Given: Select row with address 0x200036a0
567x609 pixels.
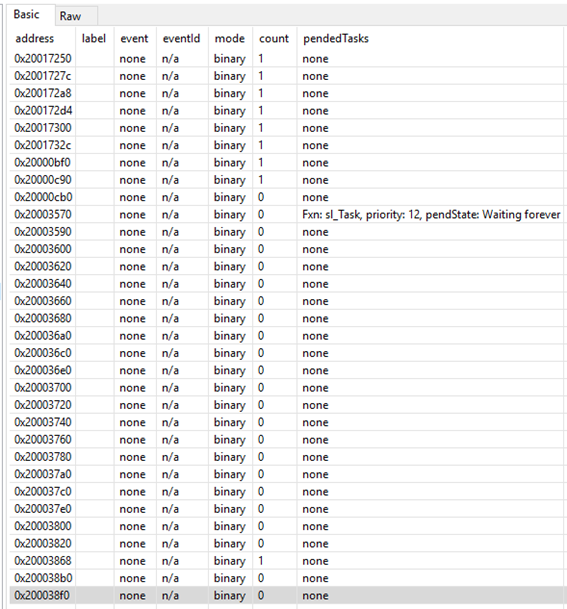Looking at the screenshot, I should click(x=287, y=336).
